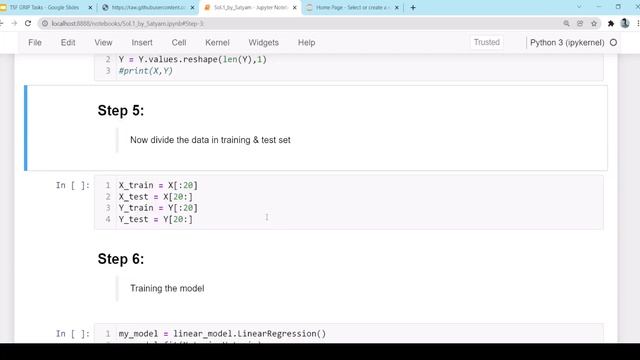Image resolution: width=640 pixels, height=360 pixels.
Task: Reload the page with the refresh icon
Action: 28,24
